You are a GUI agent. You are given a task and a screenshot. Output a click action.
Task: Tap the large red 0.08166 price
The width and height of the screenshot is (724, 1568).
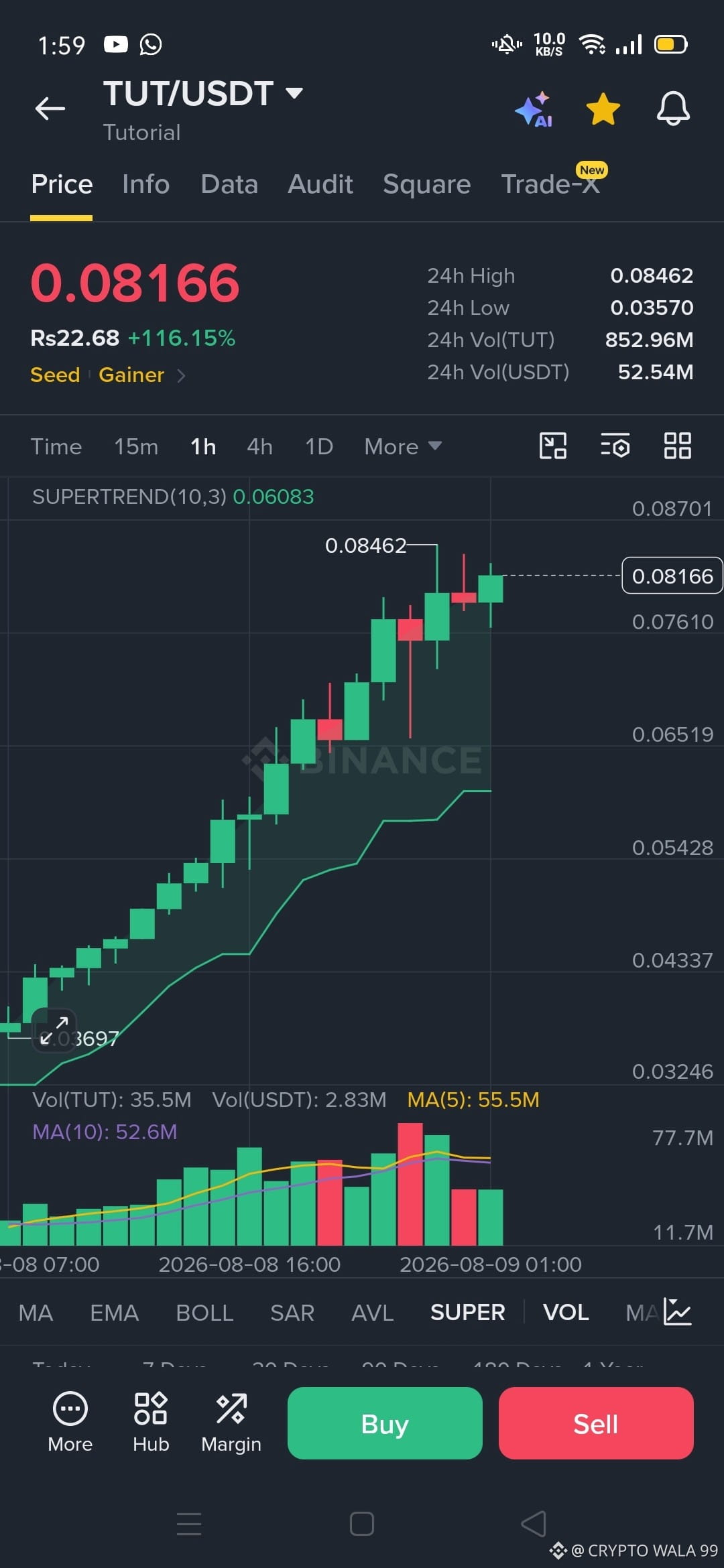pyautogui.click(x=135, y=283)
